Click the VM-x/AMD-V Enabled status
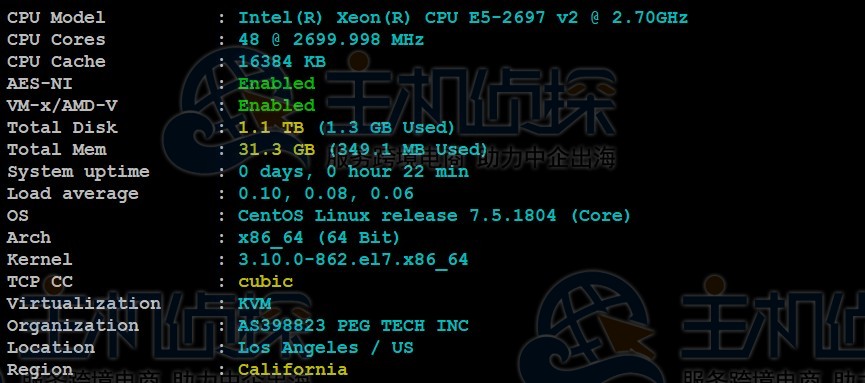Image resolution: width=865 pixels, height=383 pixels. tap(276, 105)
